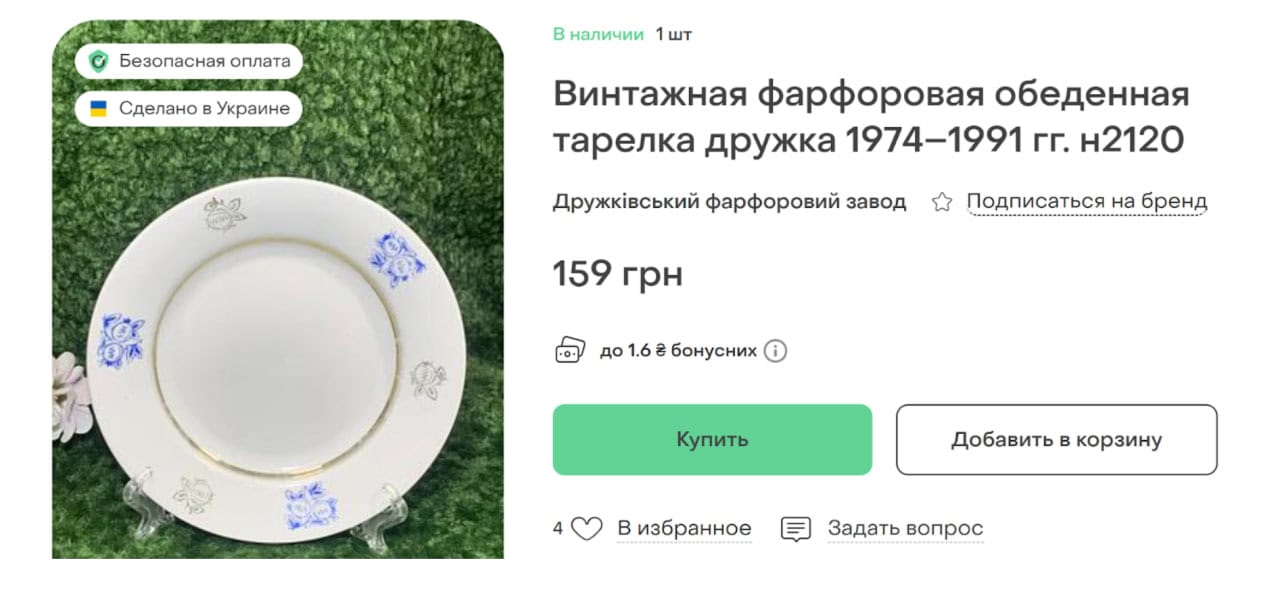Viewport: 1280px width, 596px height.
Task: Click the Ukrainian flag icon
Action: [98, 108]
